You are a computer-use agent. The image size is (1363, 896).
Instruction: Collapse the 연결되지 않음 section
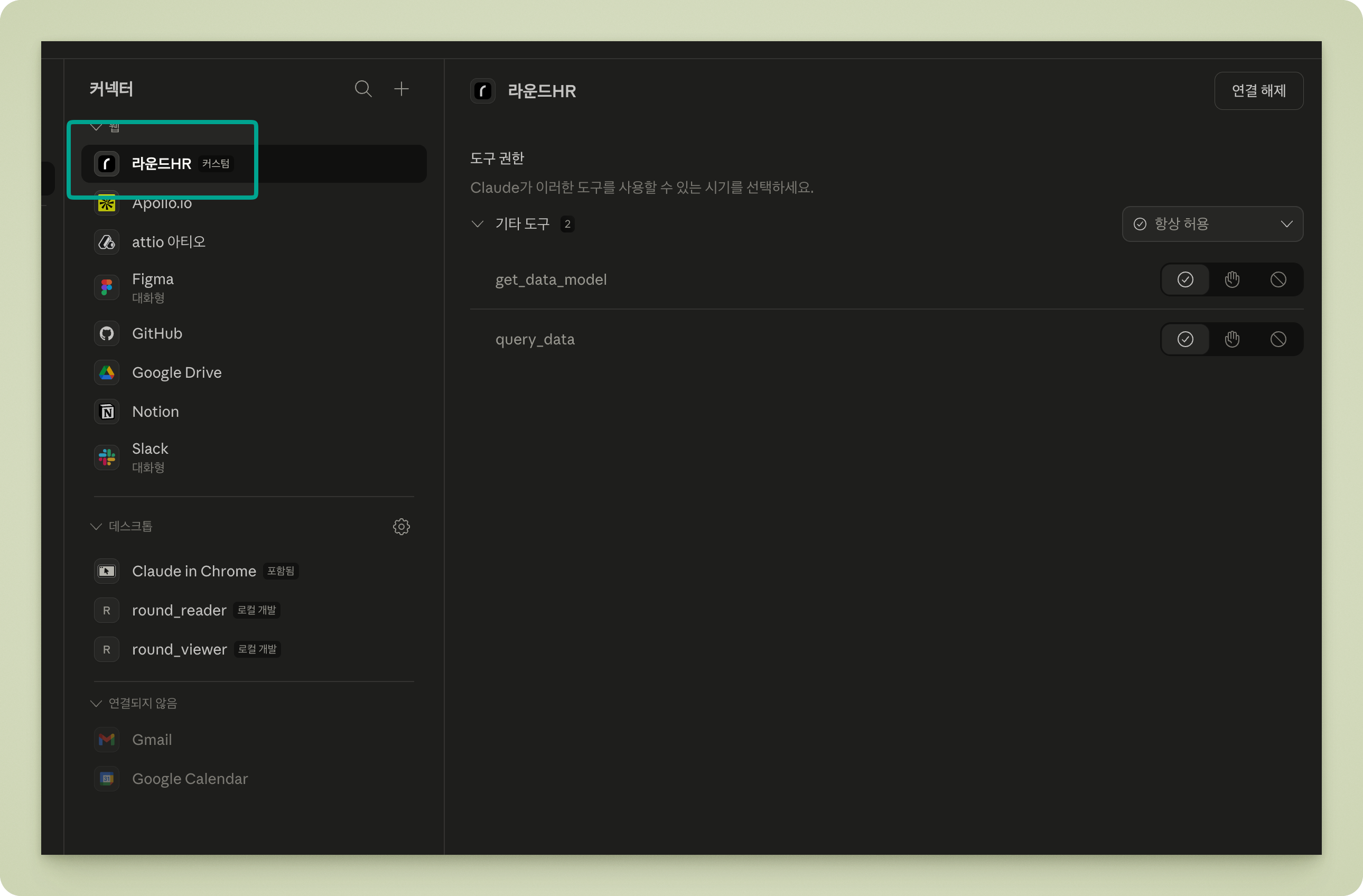click(96, 703)
